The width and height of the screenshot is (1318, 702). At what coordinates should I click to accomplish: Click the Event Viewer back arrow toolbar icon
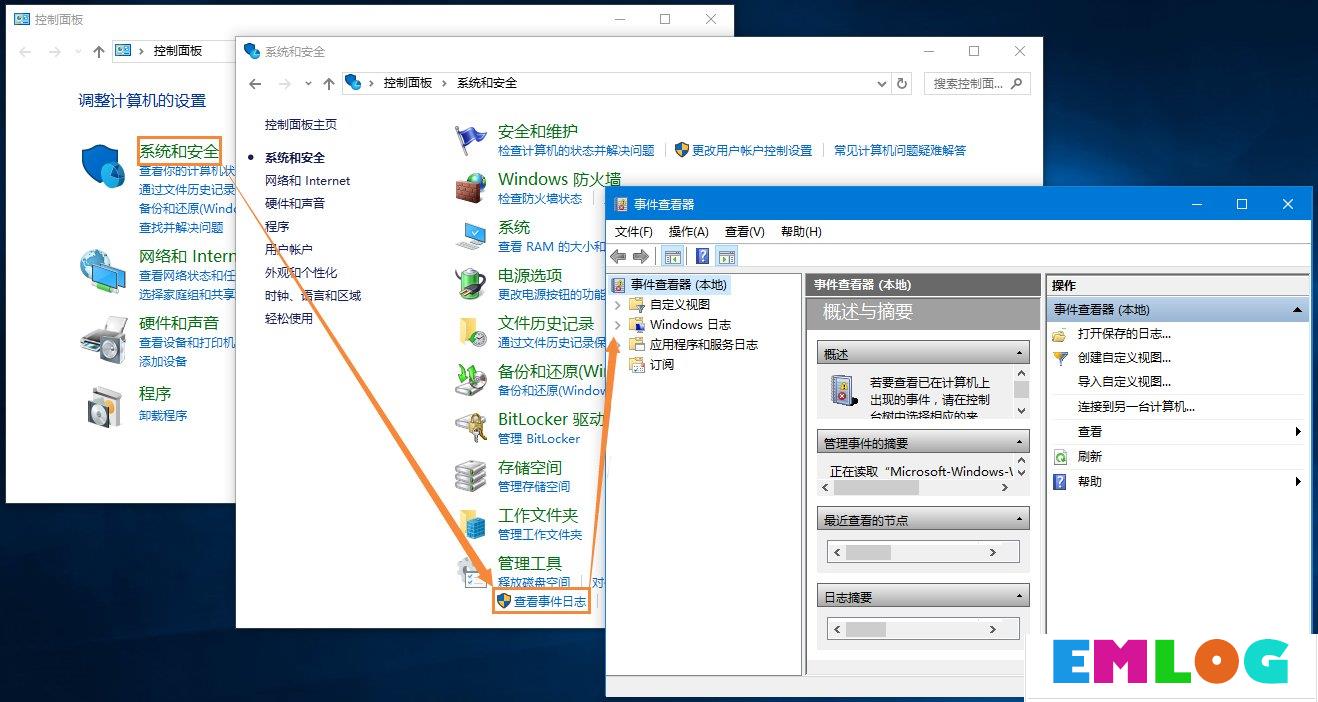[x=618, y=257]
